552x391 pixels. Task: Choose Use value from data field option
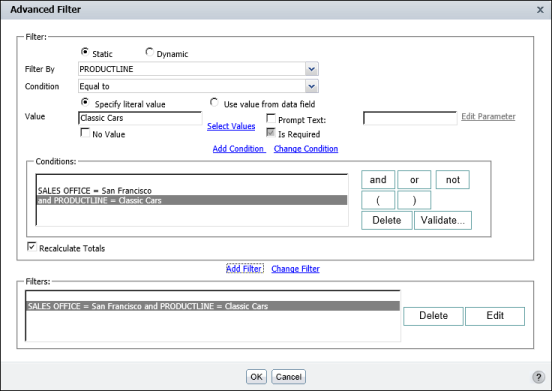214,102
